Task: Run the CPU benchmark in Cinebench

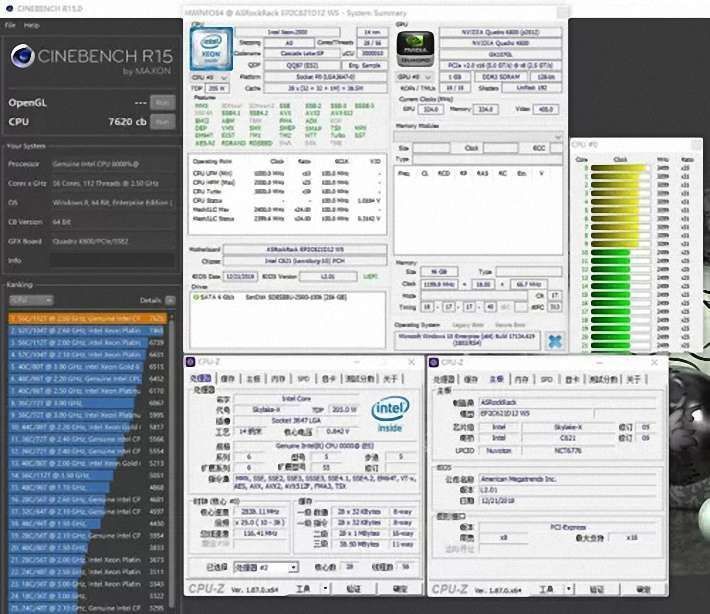Action: click(163, 122)
